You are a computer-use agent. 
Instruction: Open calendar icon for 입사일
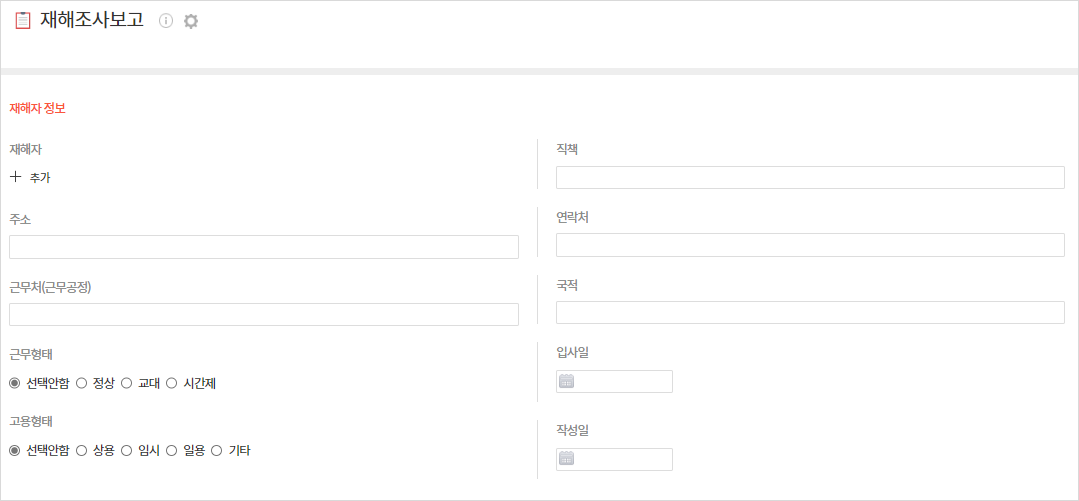(x=566, y=381)
